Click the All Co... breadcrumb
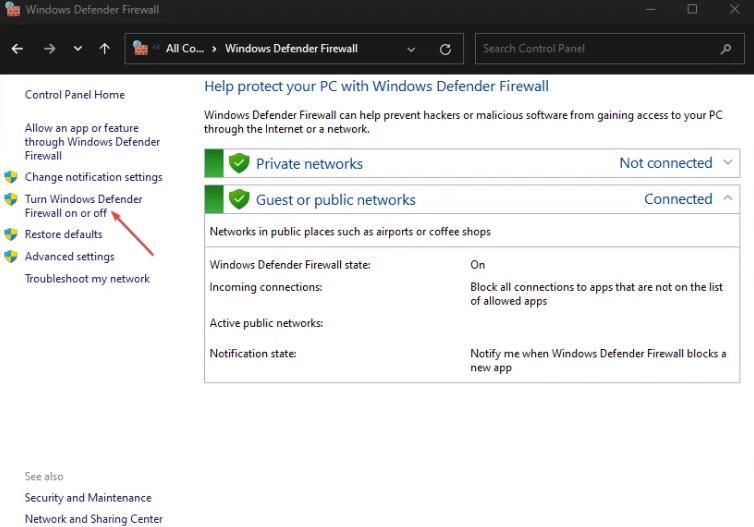Image resolution: width=754 pixels, height=527 pixels. pyautogui.click(x=185, y=49)
